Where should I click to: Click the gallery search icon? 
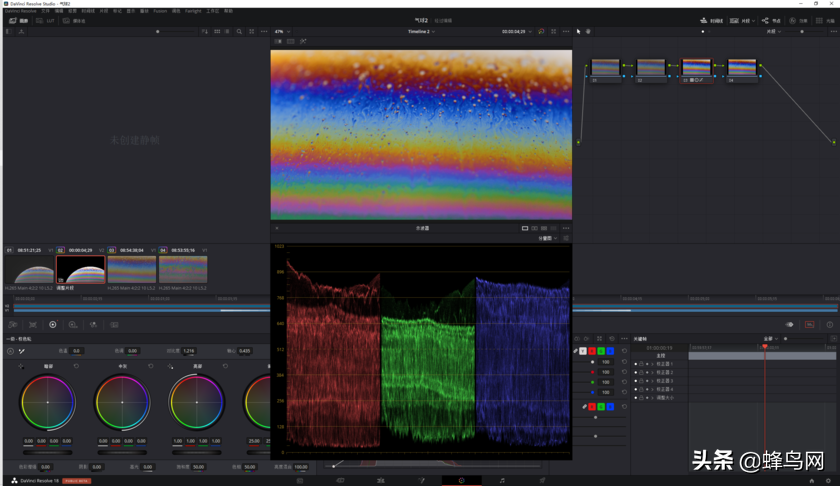coord(239,31)
